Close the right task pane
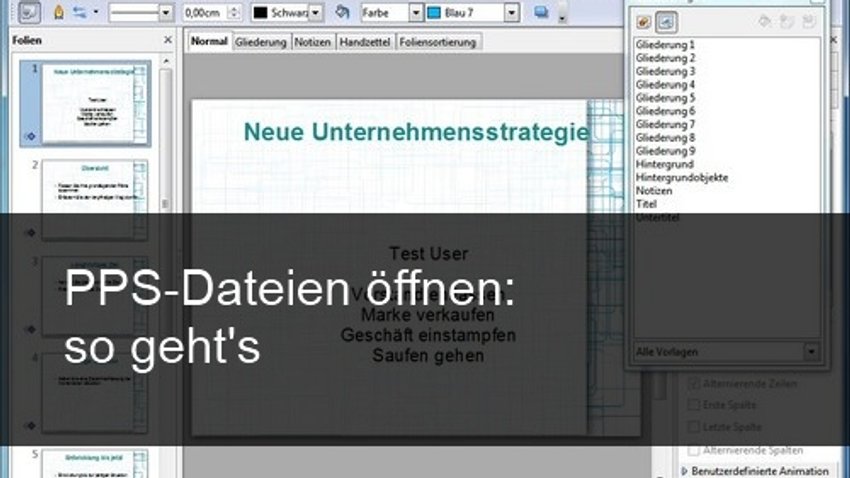850x478 pixels. 834,40
